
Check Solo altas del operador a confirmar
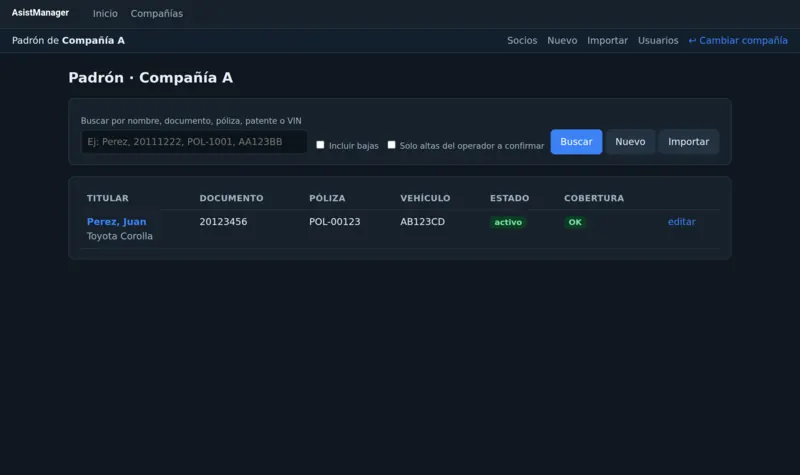[x=391, y=145]
